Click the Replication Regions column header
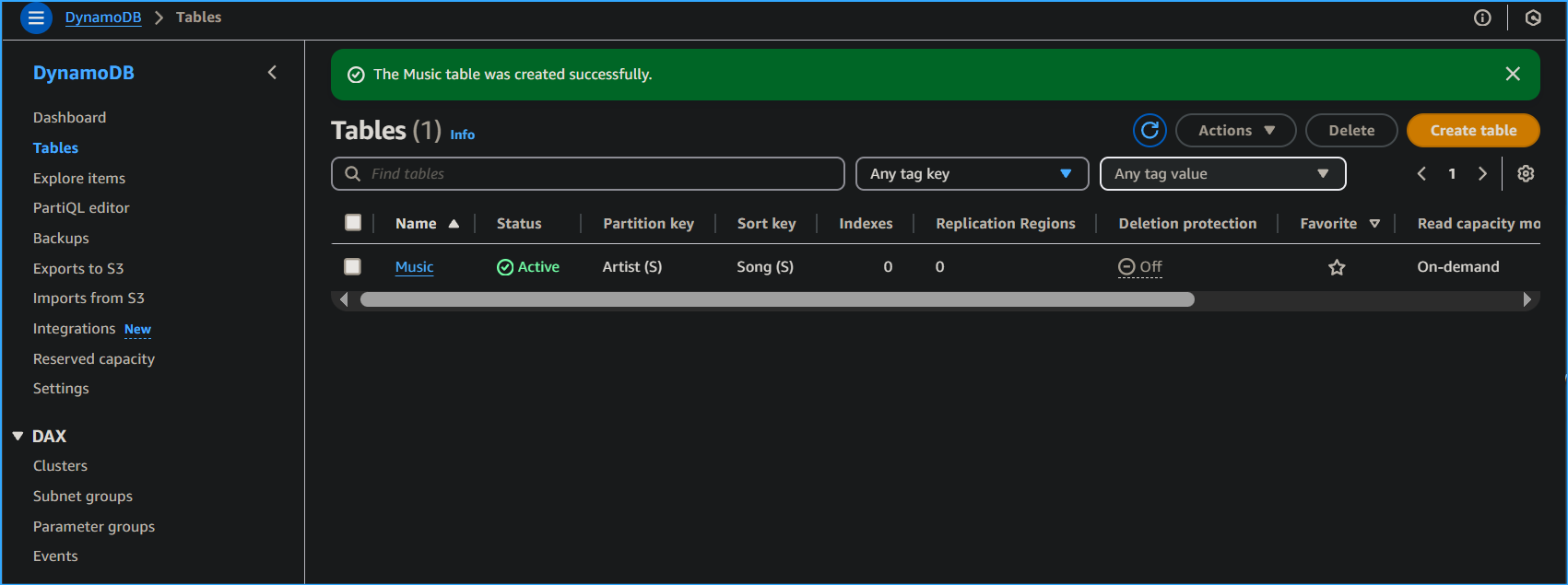The width and height of the screenshot is (1568, 585). click(x=1005, y=224)
